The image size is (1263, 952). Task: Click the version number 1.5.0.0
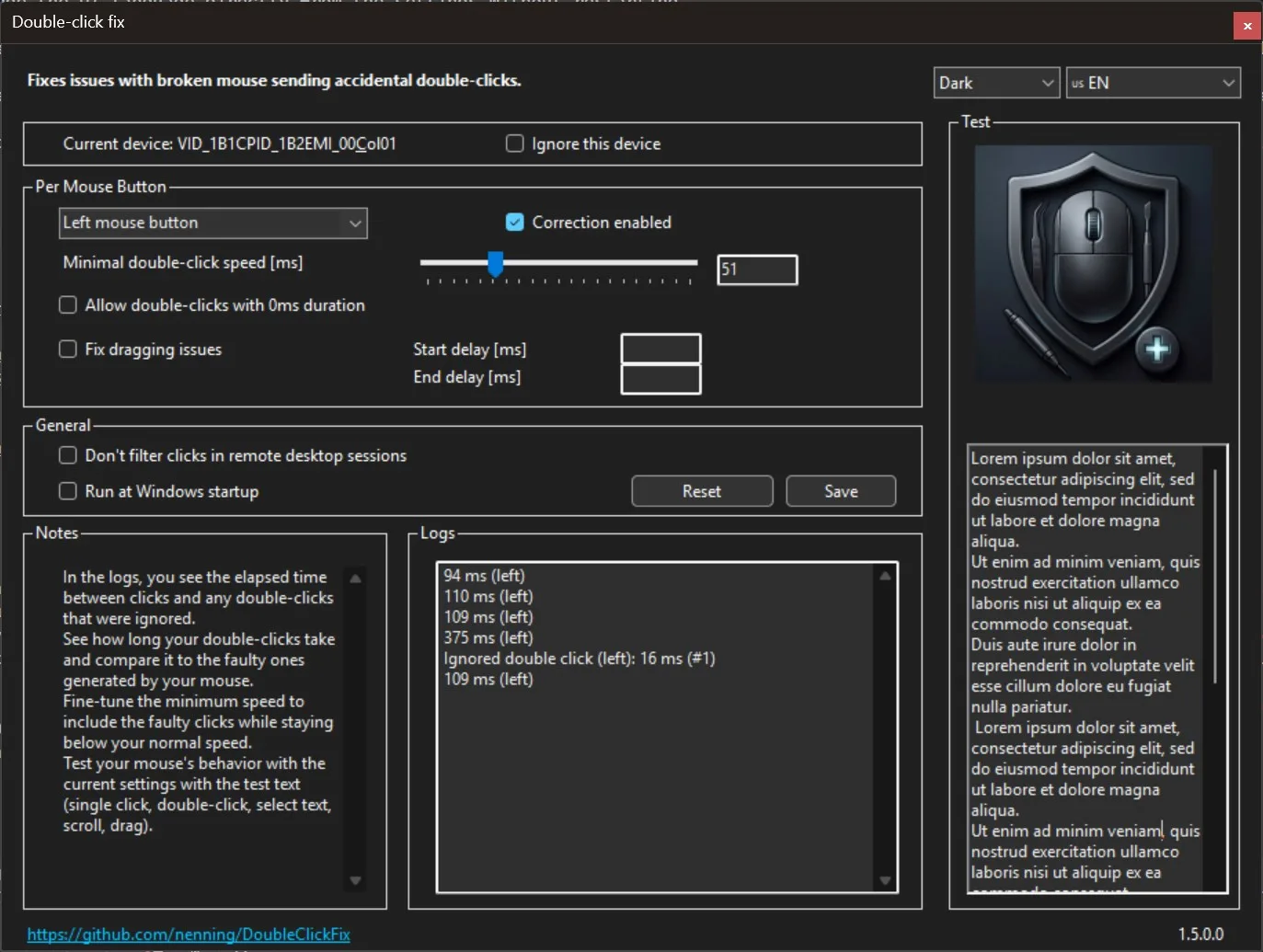[x=1200, y=935]
